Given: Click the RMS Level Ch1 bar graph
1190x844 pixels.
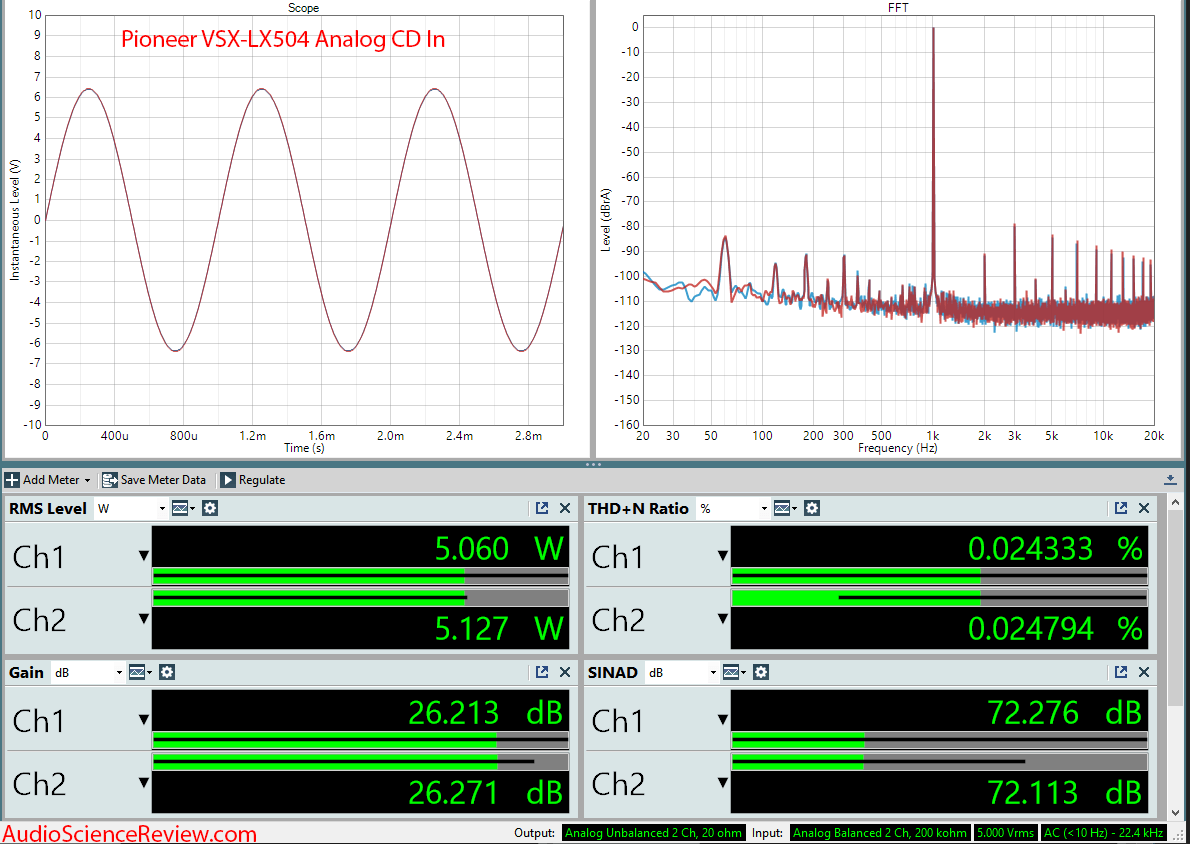Looking at the screenshot, I should point(360,576).
